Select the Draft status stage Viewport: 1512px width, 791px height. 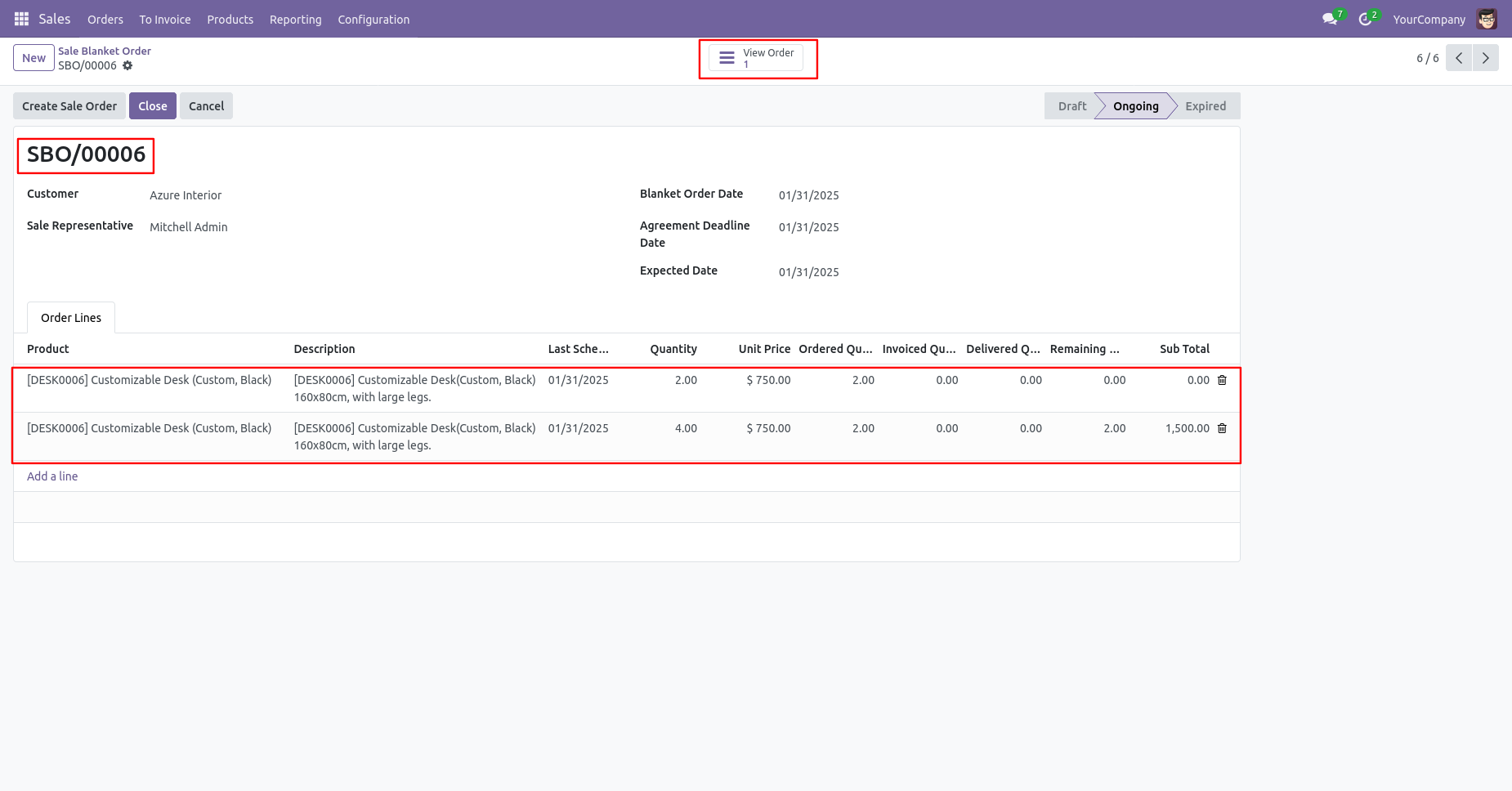click(x=1071, y=106)
